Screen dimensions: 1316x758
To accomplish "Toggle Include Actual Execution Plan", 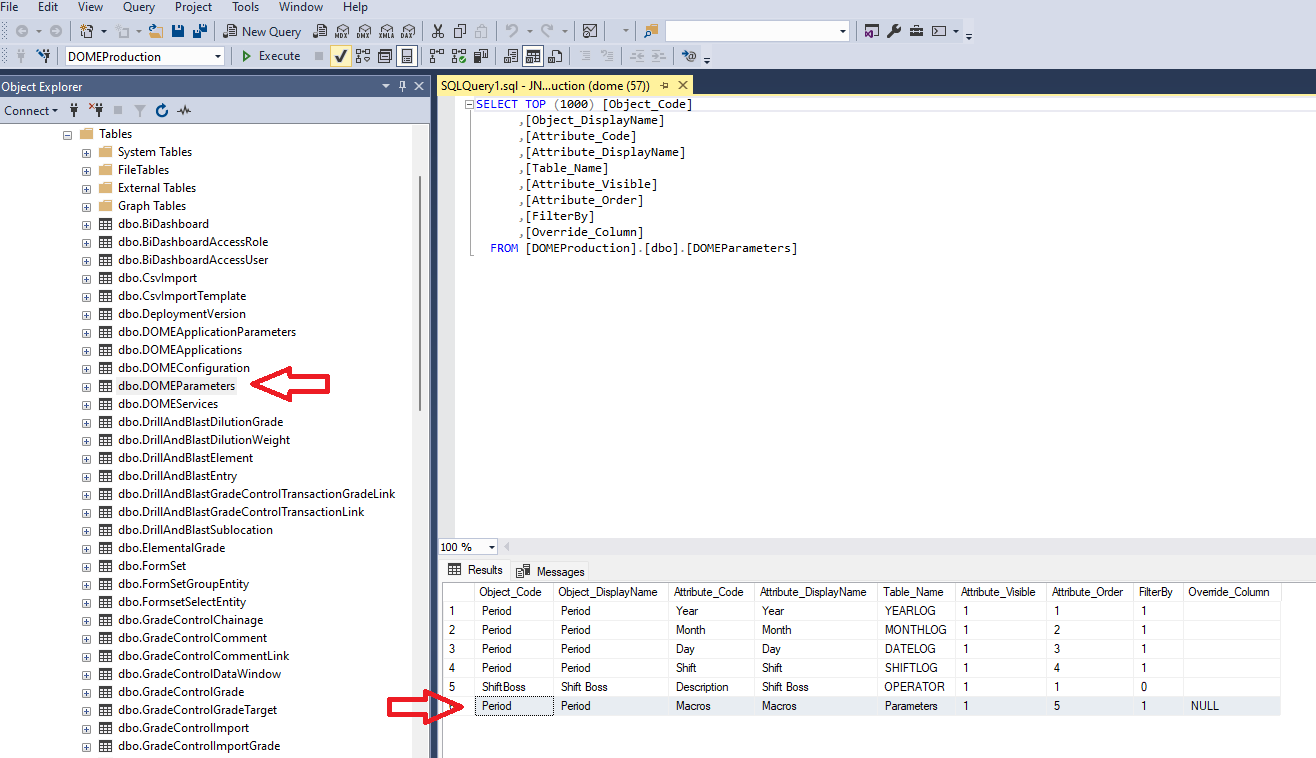I will (x=437, y=56).
